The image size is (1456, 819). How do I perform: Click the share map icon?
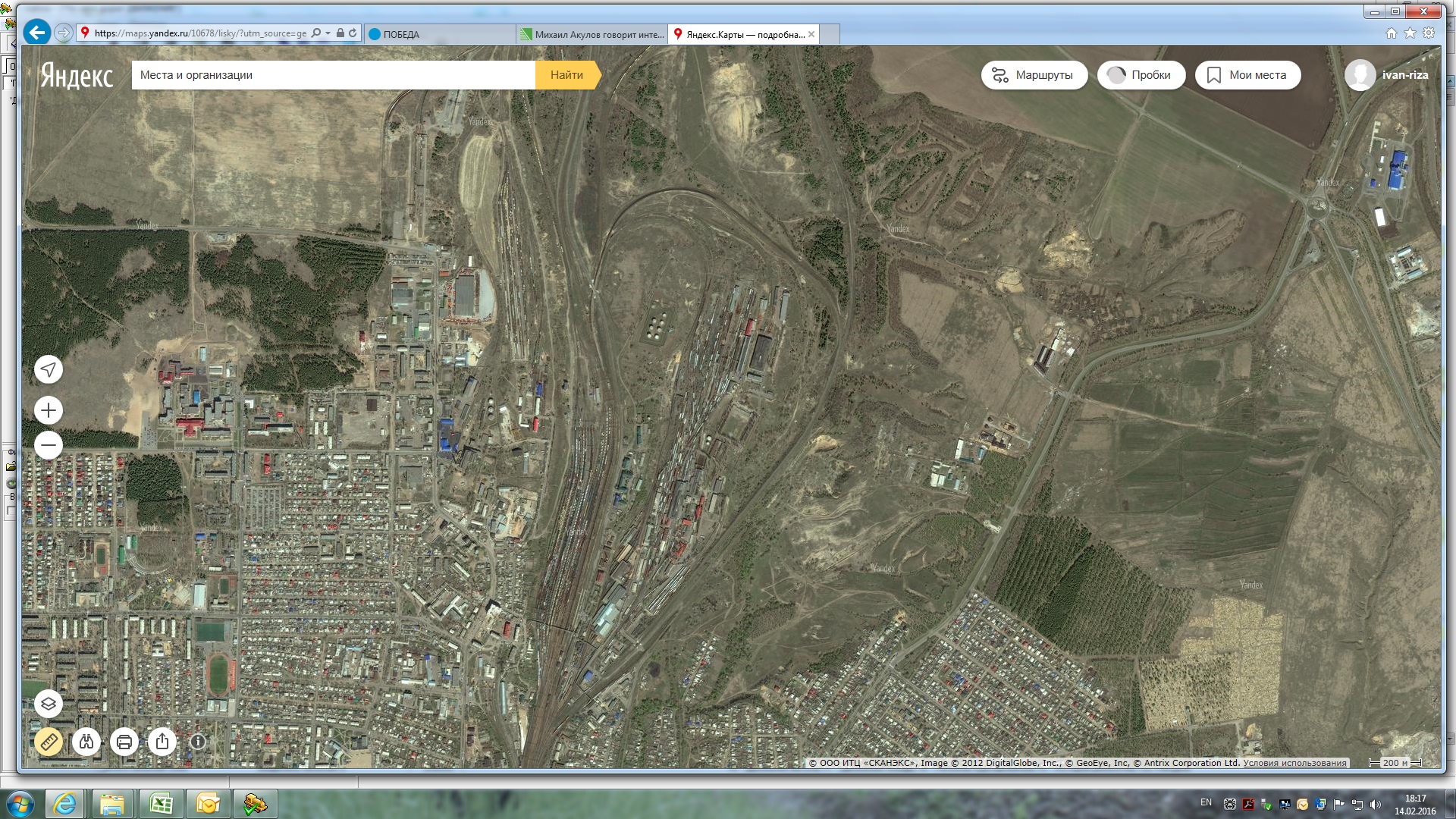tap(162, 742)
